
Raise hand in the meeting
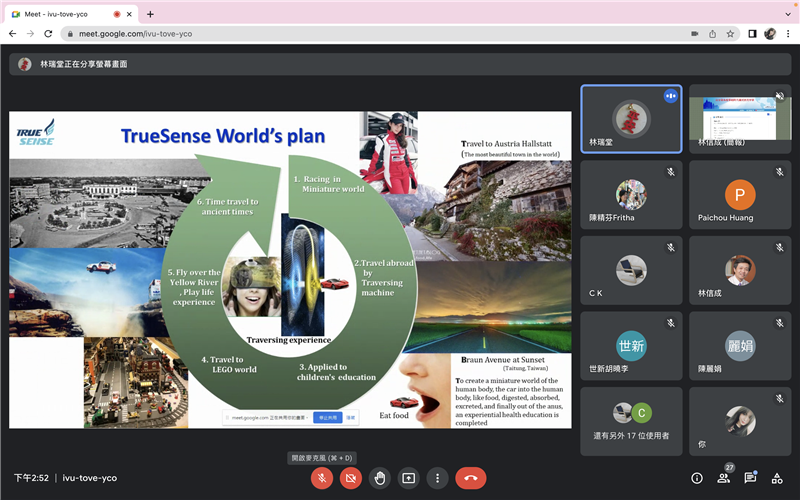click(380, 478)
